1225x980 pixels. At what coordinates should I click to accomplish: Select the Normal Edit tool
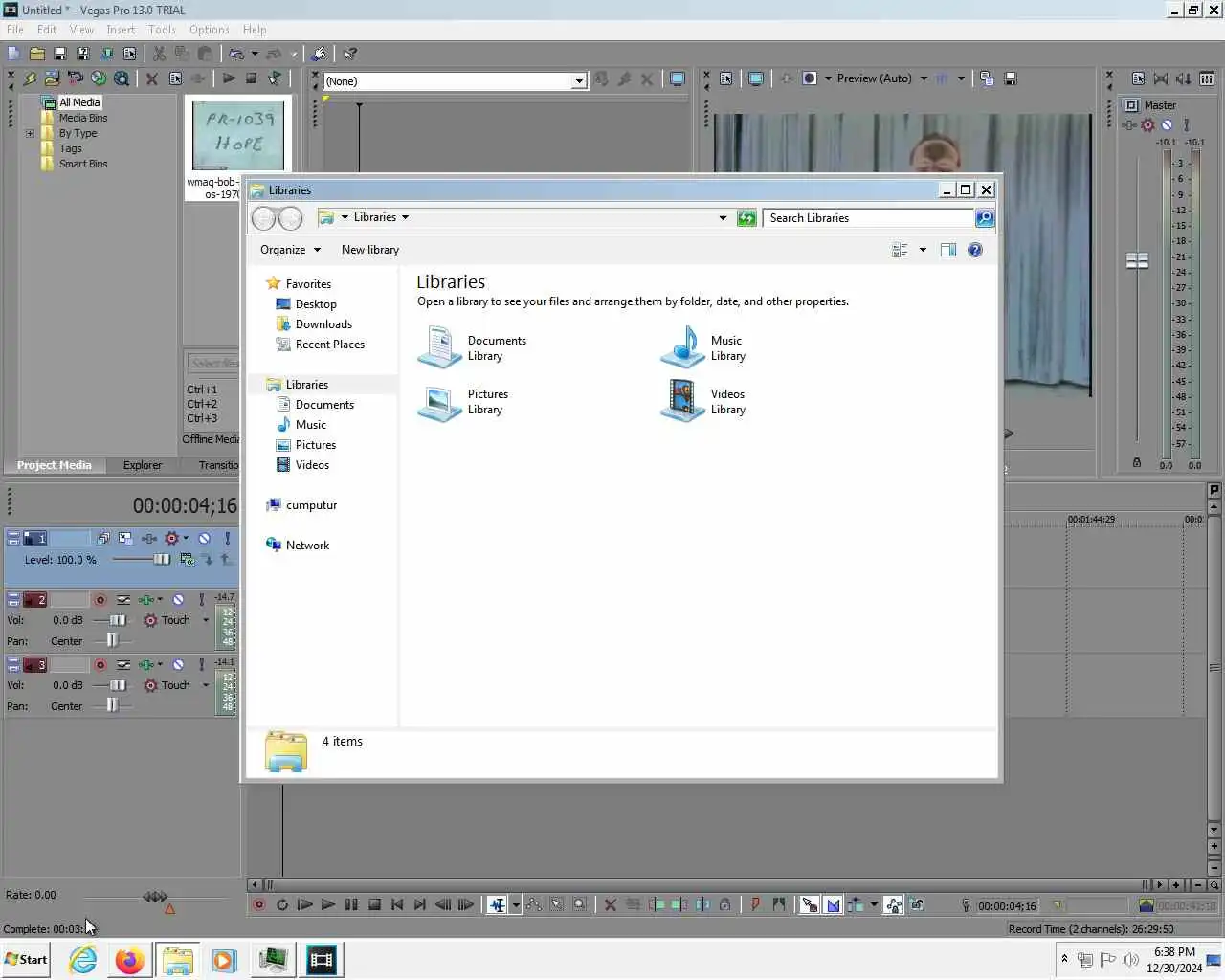click(498, 904)
